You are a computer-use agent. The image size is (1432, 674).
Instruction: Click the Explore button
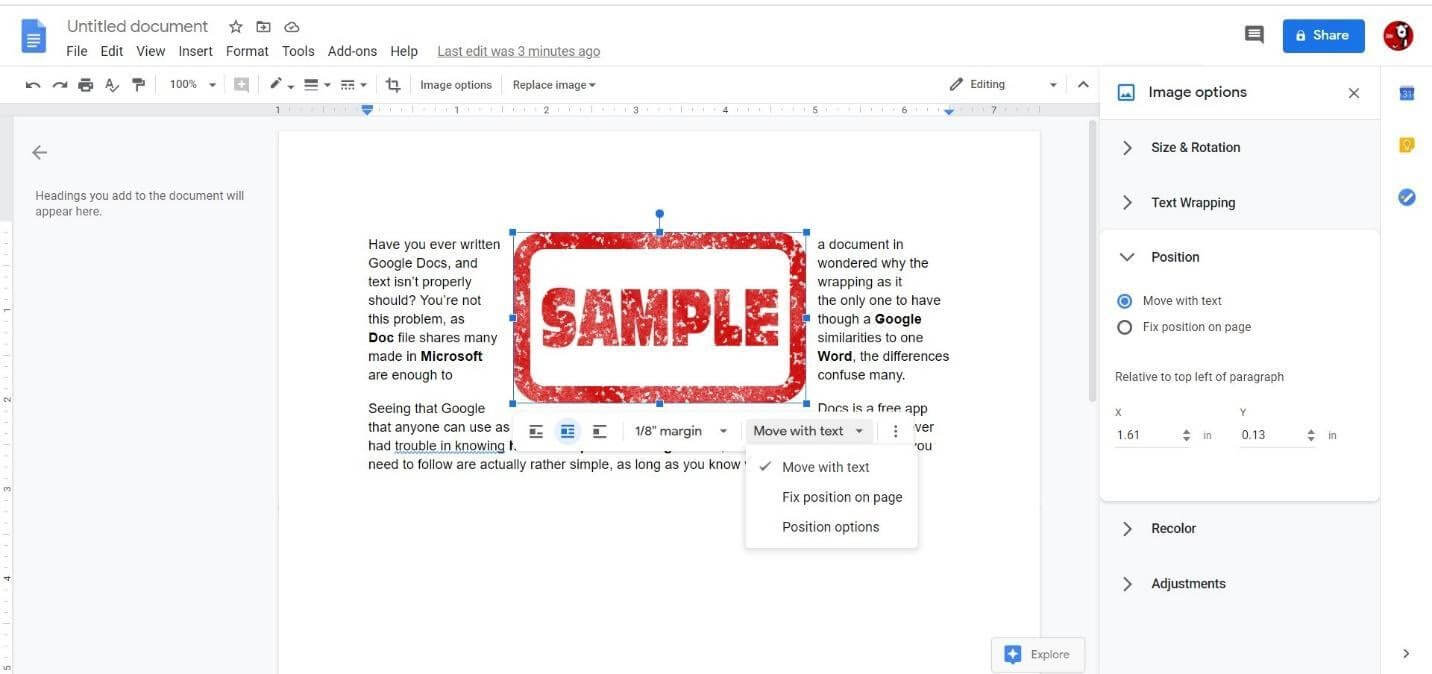click(1037, 654)
